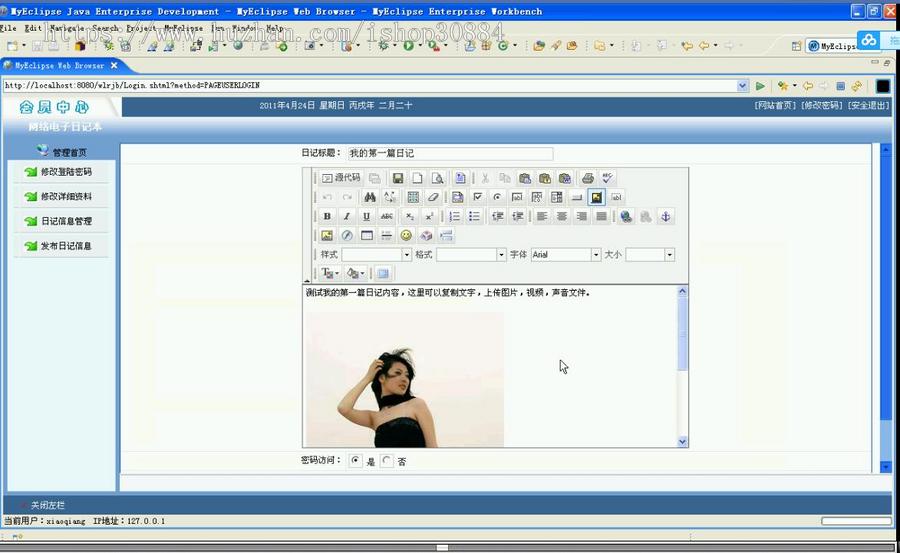Open the browser URL history dropdown arrow
The image size is (900, 553).
coord(742,86)
